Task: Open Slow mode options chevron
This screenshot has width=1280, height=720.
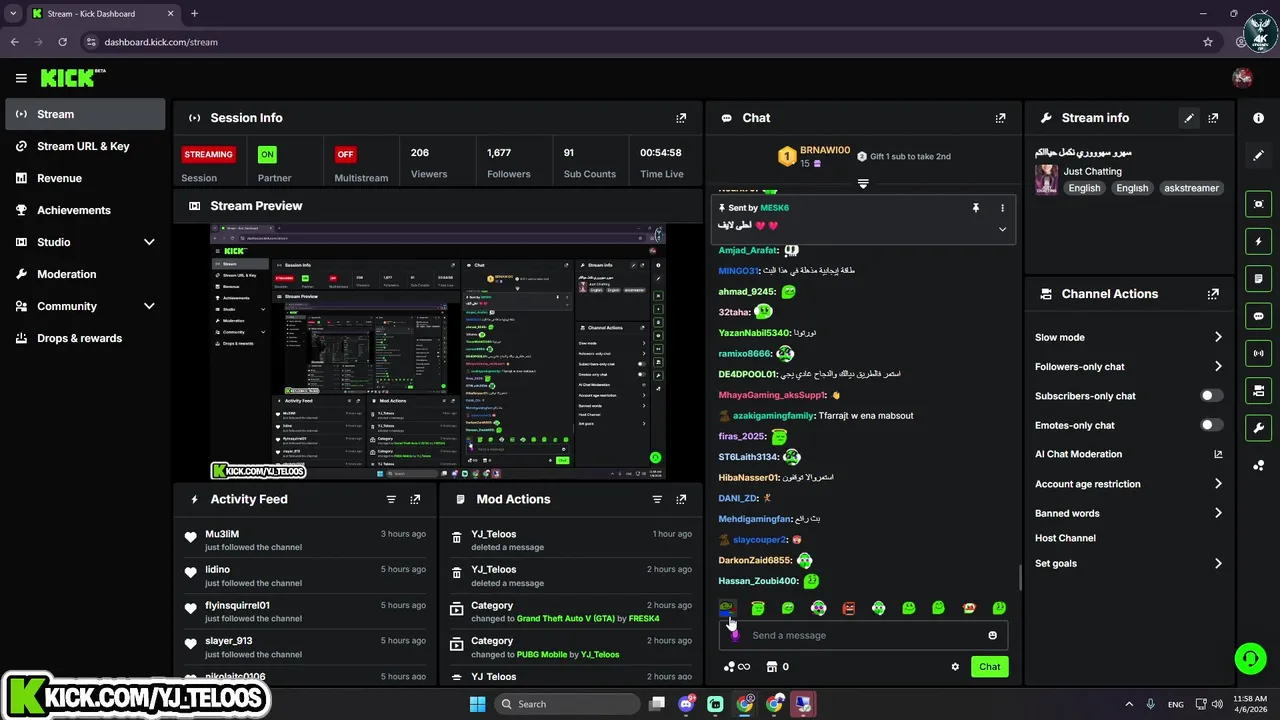Action: pos(1218,337)
